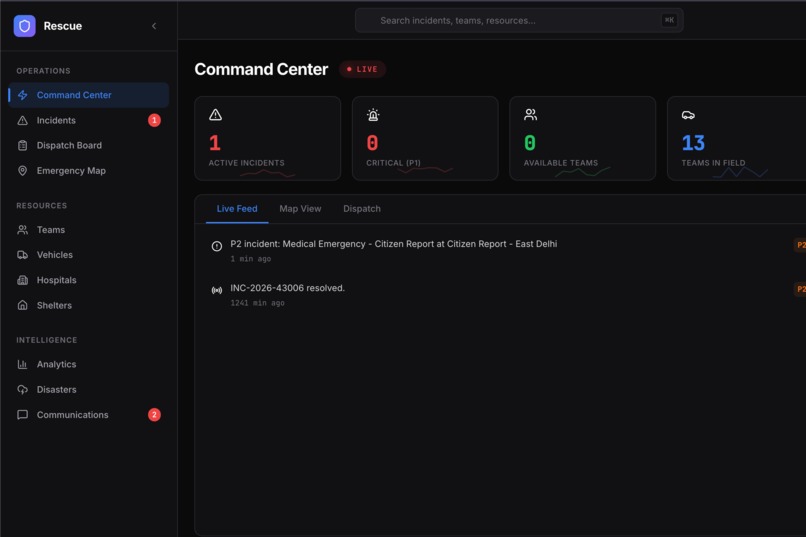Open Analytics under Intelligence
The width and height of the screenshot is (806, 537).
[88, 364]
